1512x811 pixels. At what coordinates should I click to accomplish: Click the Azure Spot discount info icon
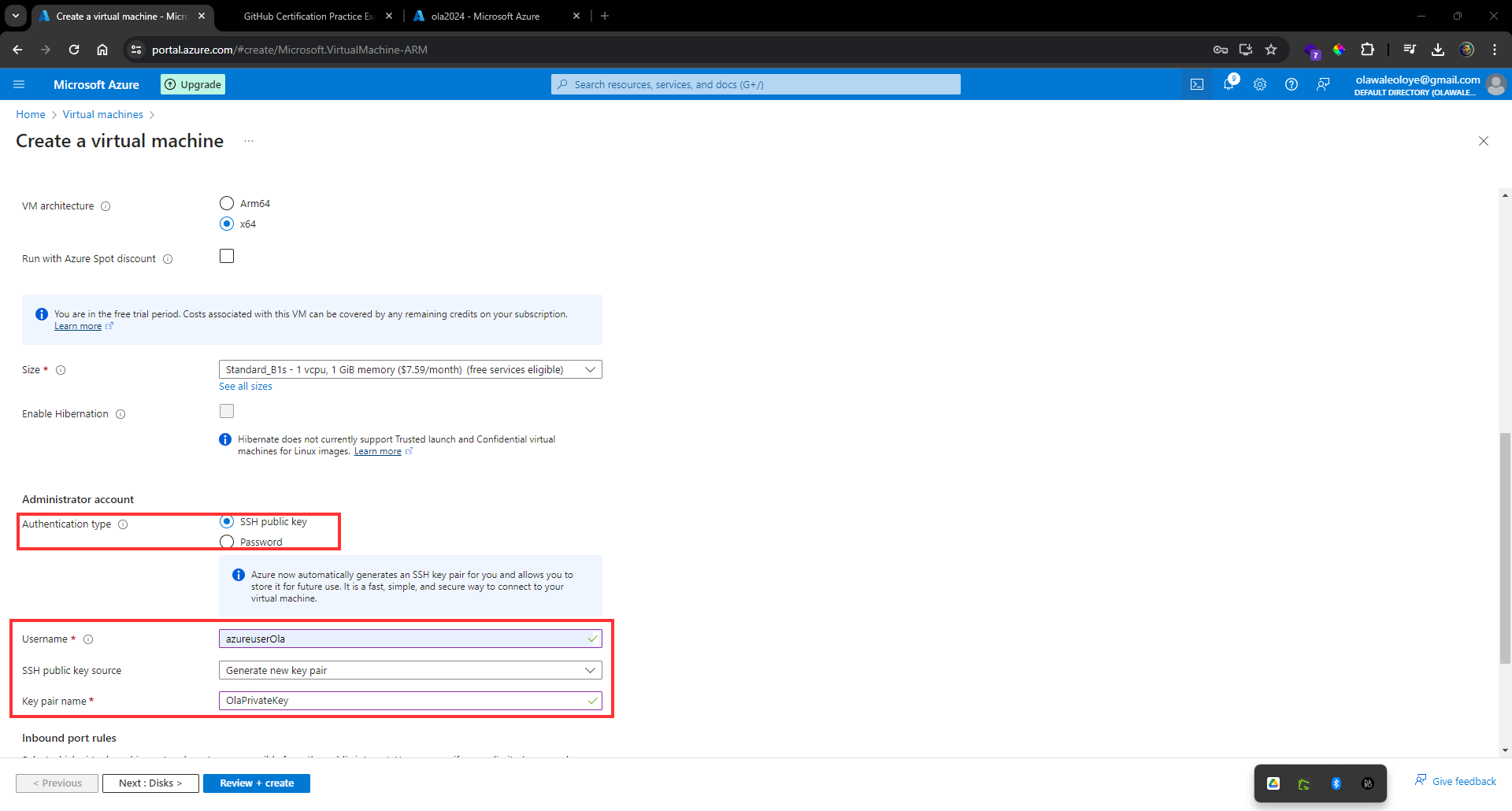point(168,259)
